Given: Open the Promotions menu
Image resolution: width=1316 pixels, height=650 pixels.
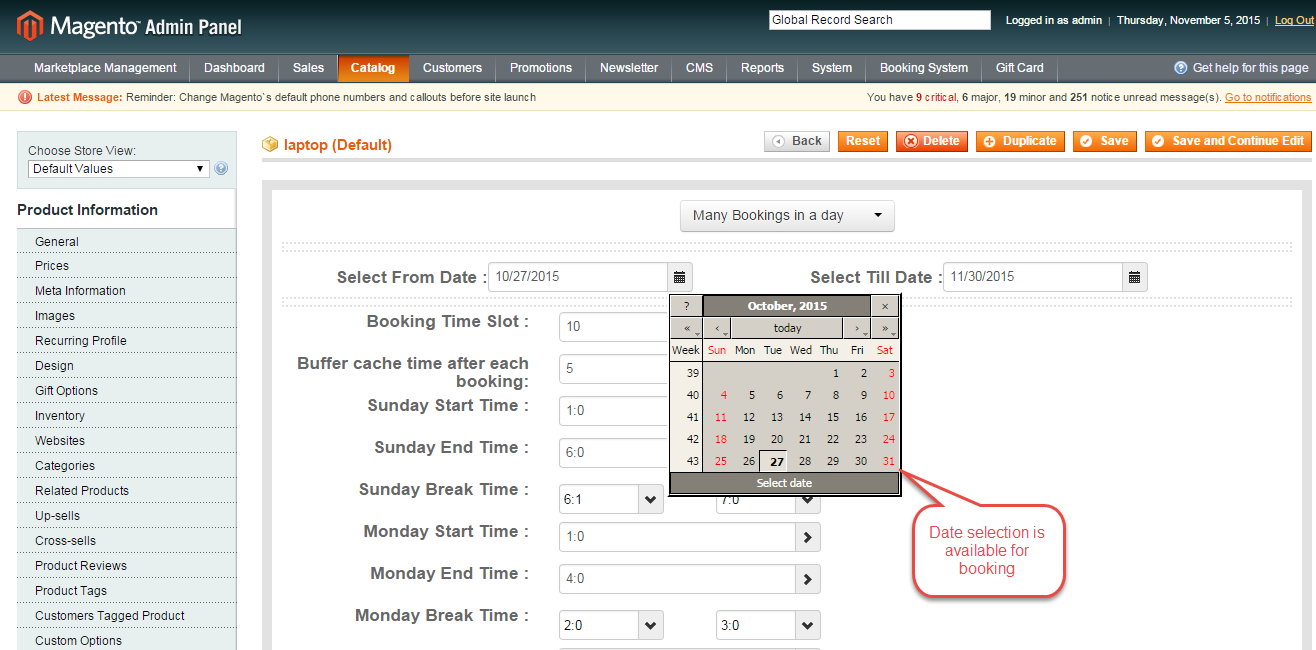Looking at the screenshot, I should tap(541, 68).
